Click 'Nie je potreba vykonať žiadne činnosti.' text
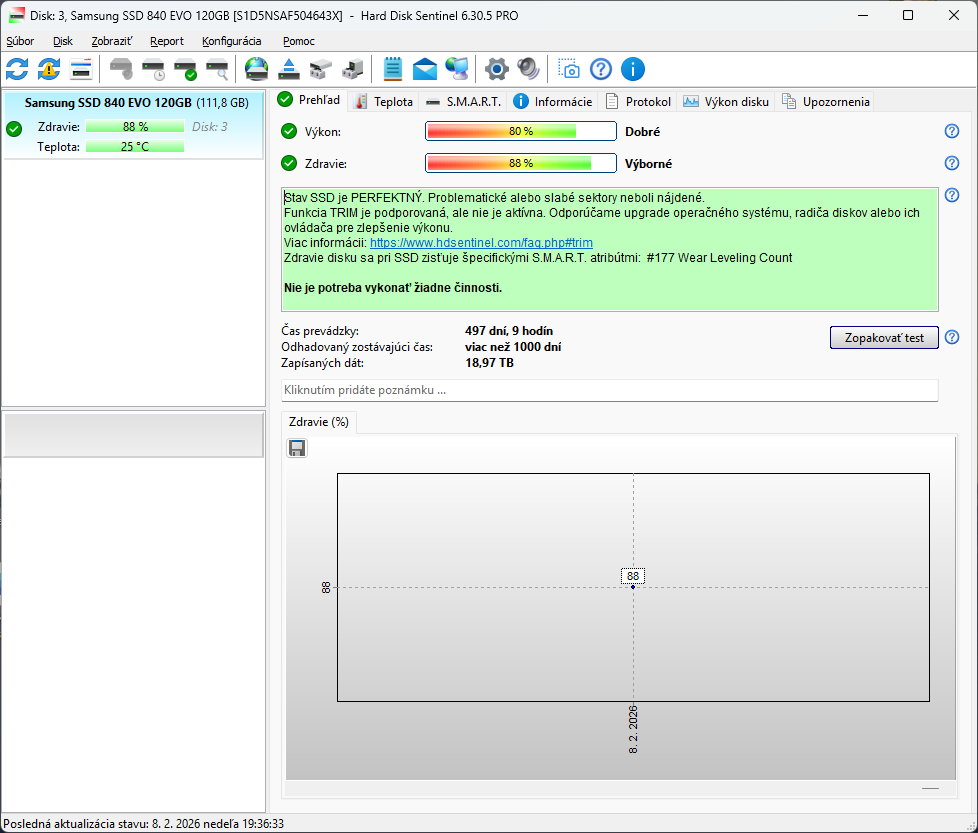This screenshot has height=833, width=978. tap(393, 288)
